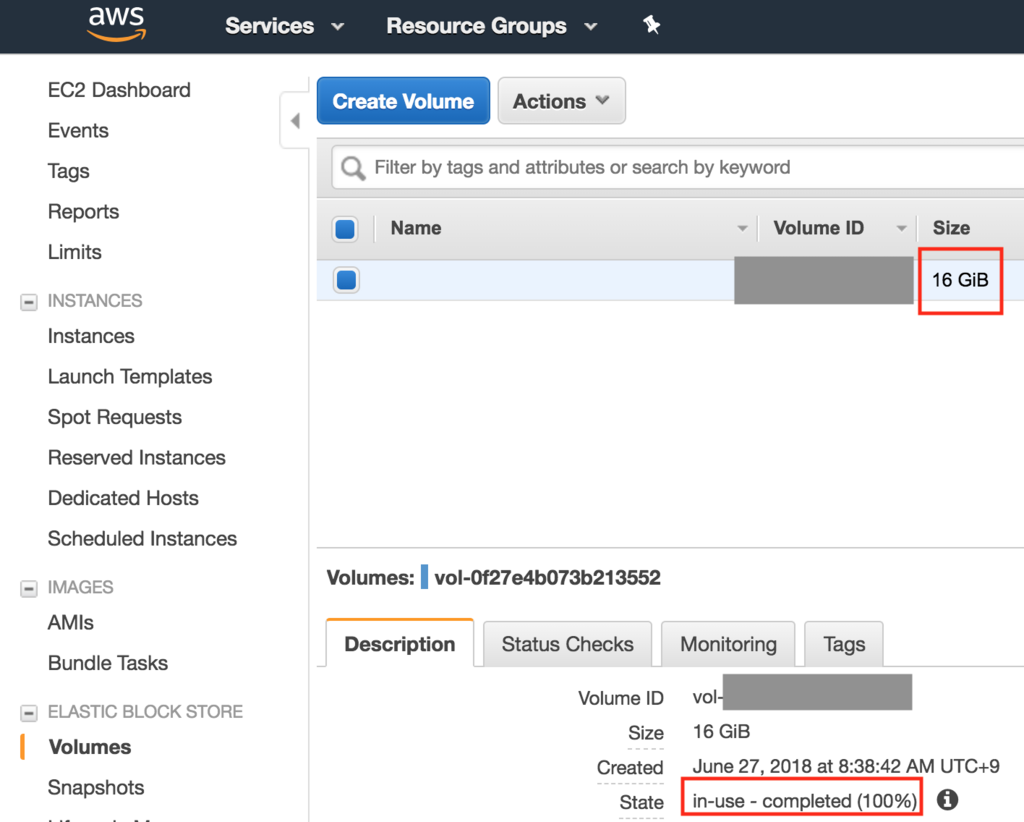Open Snapshots in the sidebar
The height and width of the screenshot is (822, 1024).
tap(96, 787)
